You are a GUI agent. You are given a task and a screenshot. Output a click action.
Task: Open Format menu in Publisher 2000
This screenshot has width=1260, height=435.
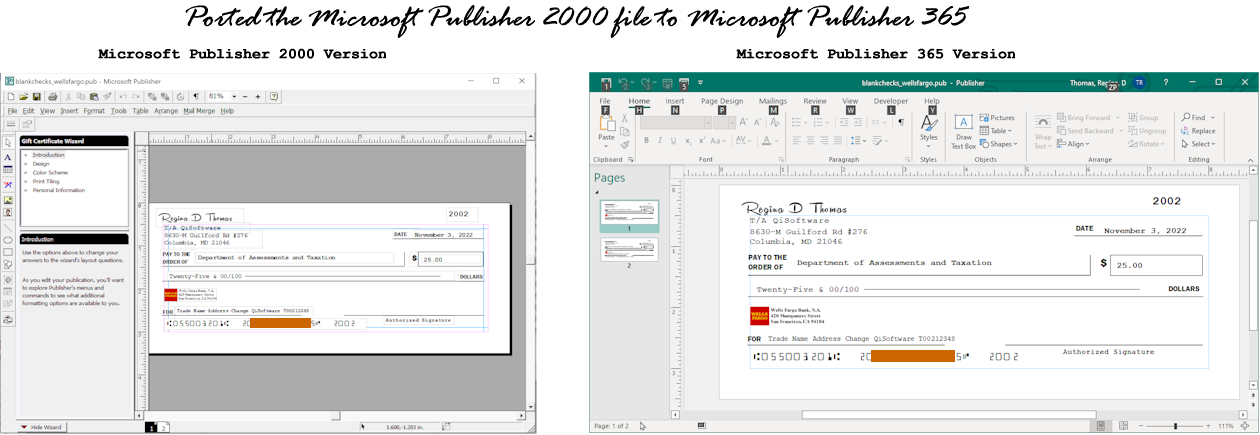94,111
